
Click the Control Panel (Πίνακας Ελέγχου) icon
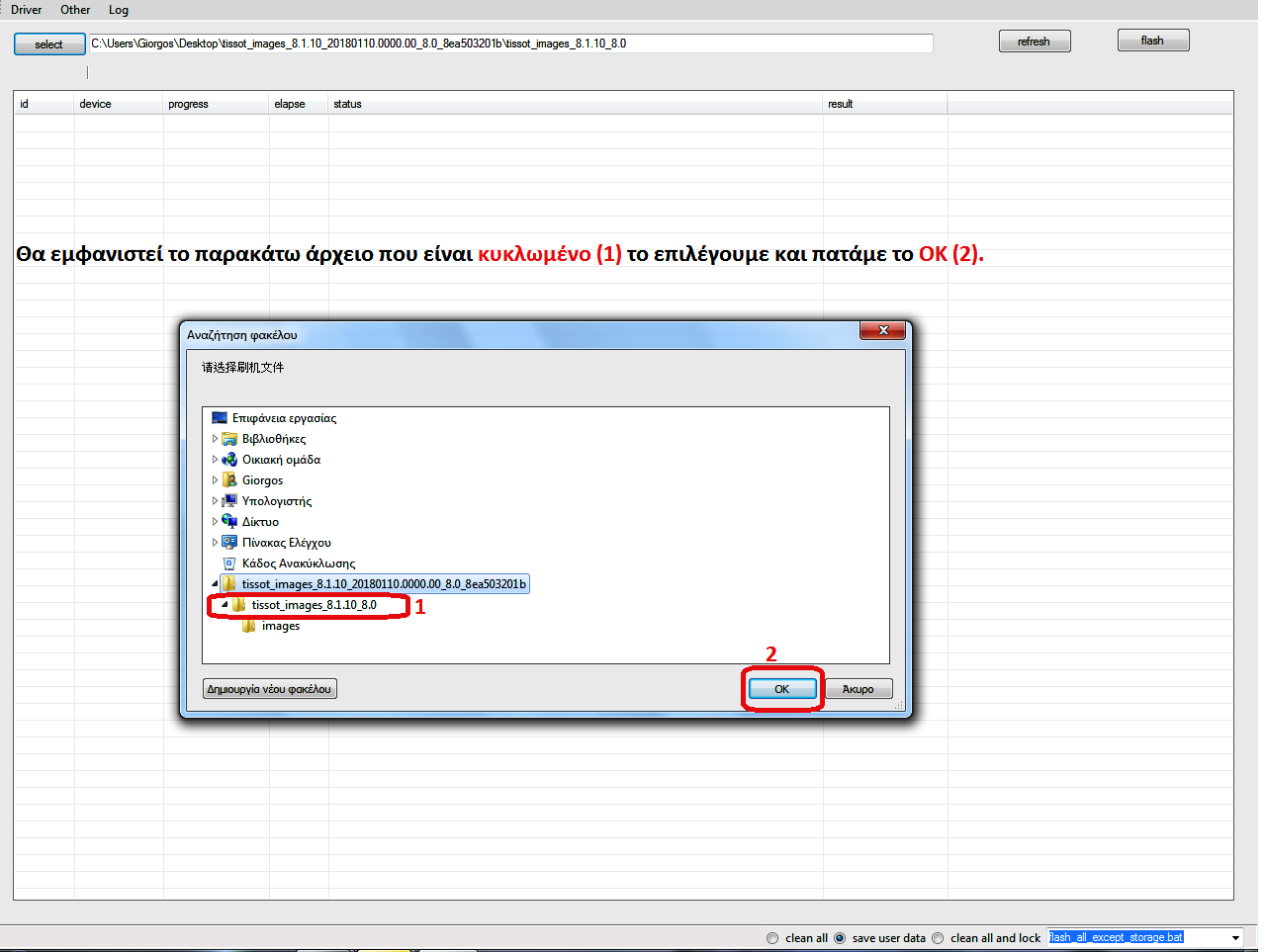pyautogui.click(x=229, y=543)
